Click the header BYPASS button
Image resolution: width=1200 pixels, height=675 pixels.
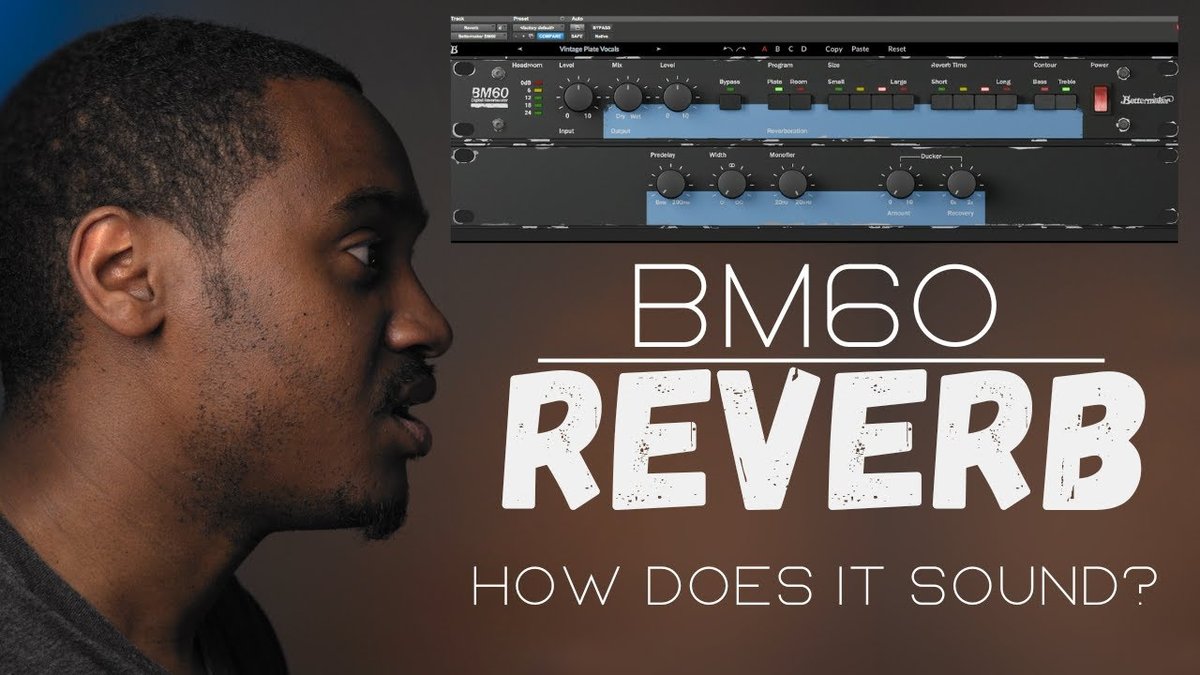pos(601,28)
